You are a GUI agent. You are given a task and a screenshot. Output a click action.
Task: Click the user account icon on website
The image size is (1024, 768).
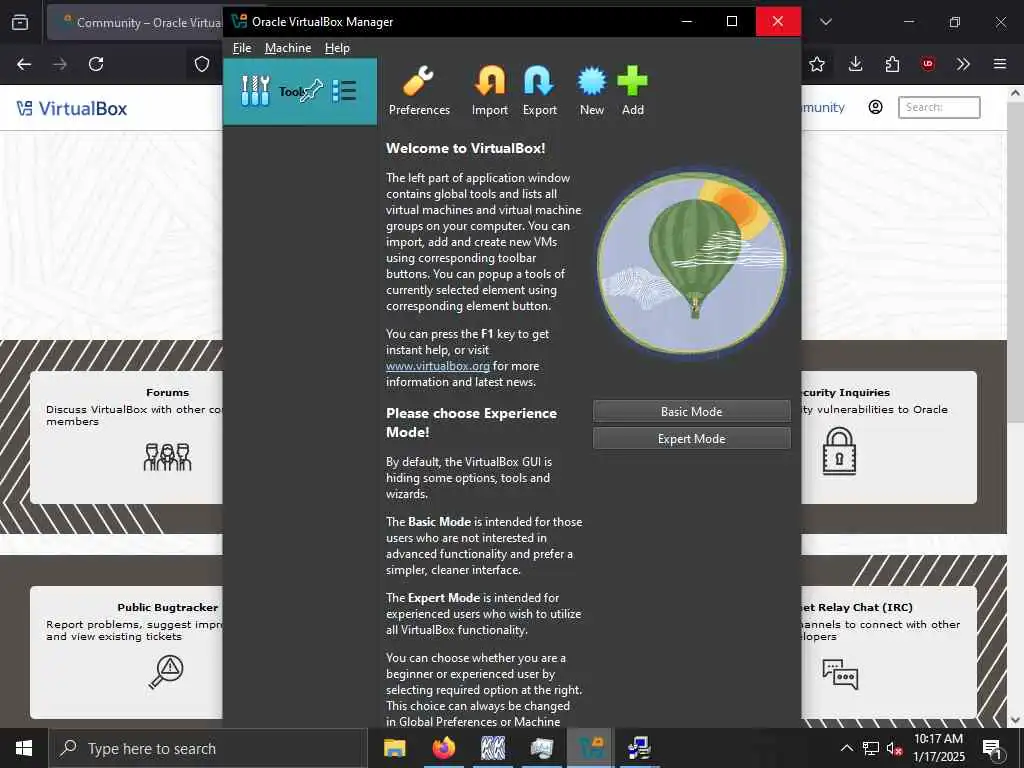(875, 107)
